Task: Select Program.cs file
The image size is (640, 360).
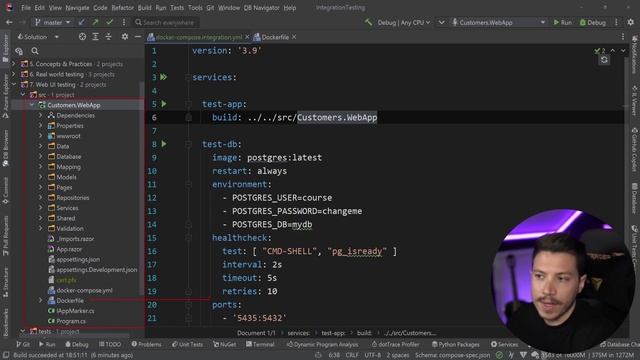Action: [71, 321]
